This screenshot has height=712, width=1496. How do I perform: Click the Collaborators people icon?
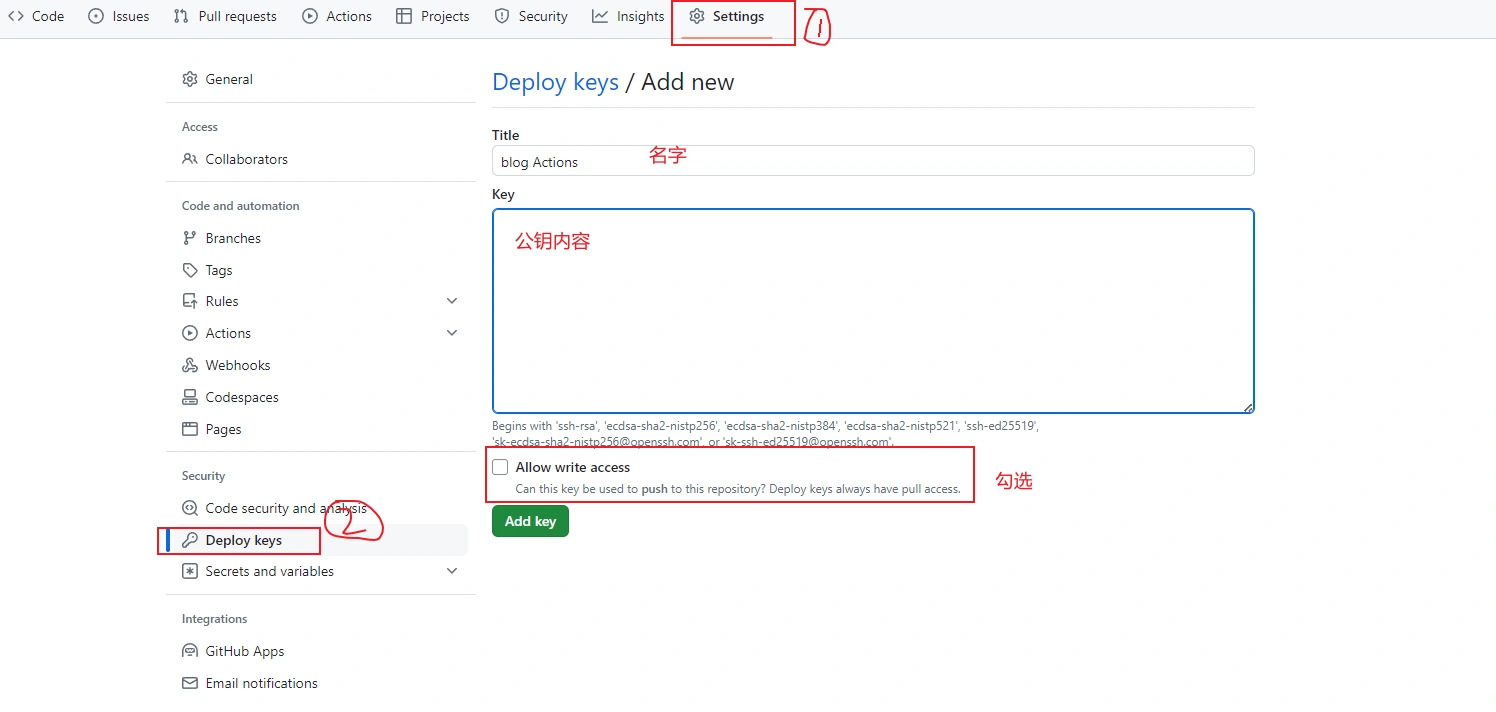190,159
